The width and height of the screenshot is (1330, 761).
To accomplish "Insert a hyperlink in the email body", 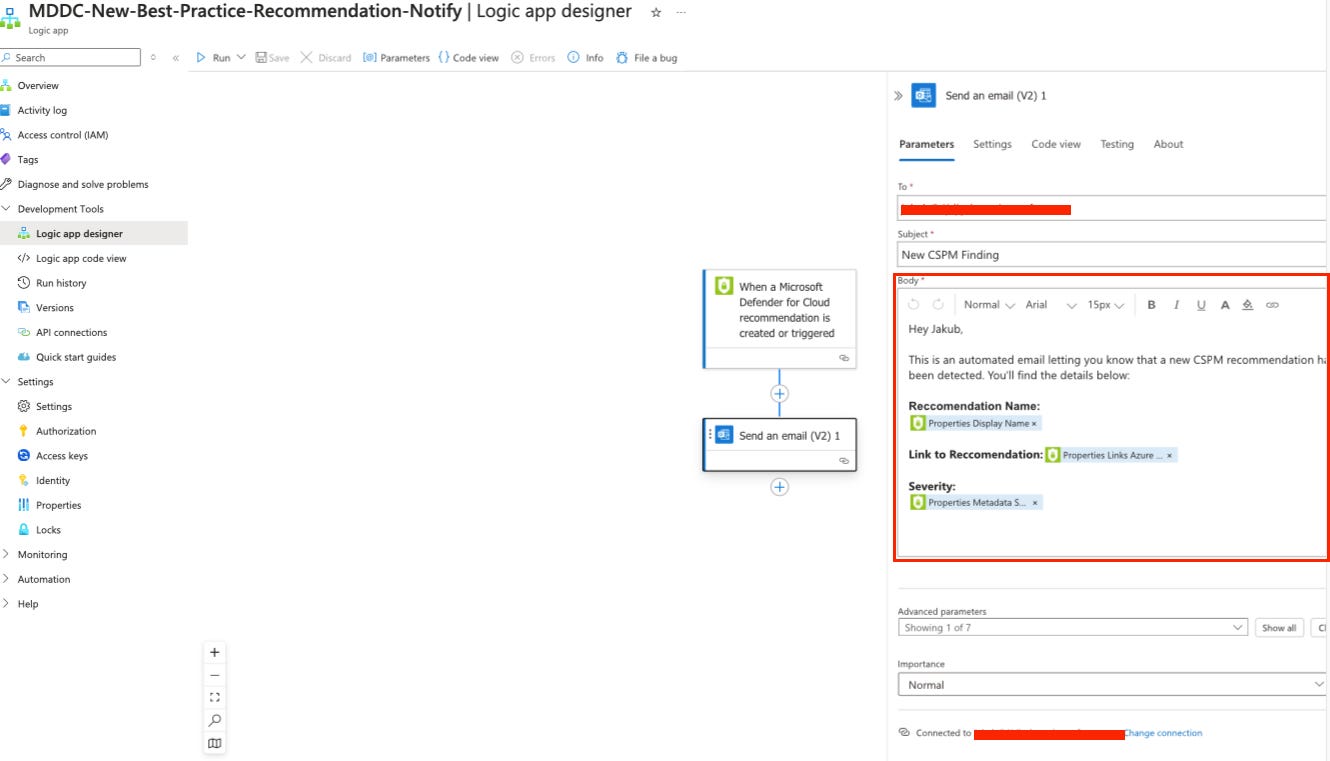I will point(1272,305).
